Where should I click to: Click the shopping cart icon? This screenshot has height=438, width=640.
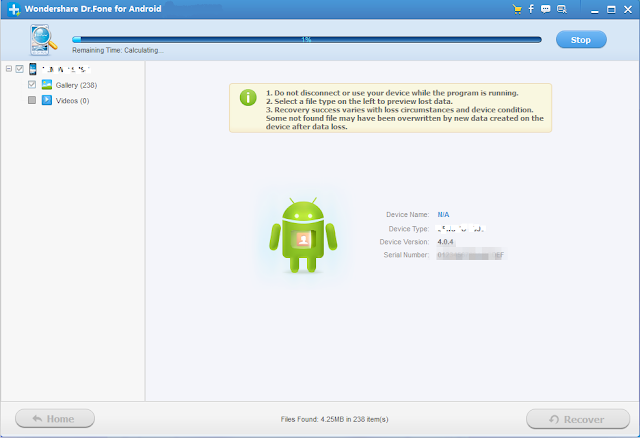point(517,9)
